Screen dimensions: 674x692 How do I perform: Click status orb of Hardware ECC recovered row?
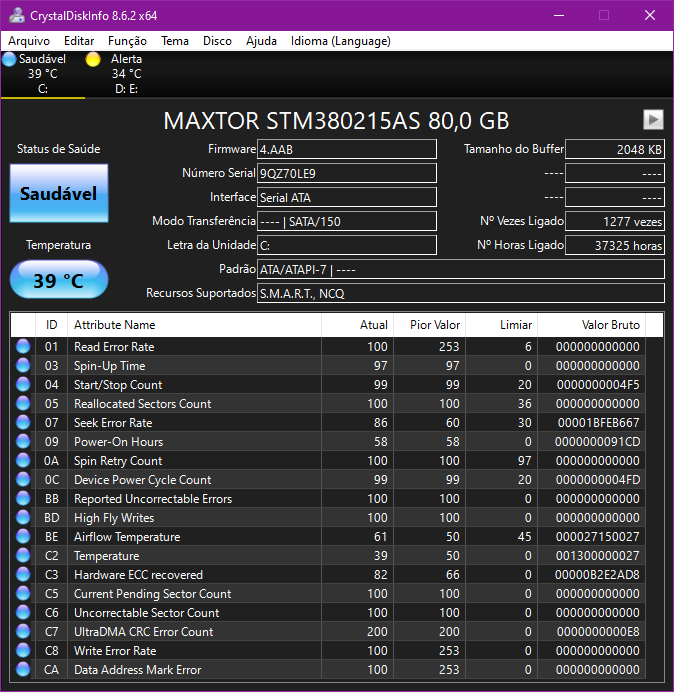23,574
